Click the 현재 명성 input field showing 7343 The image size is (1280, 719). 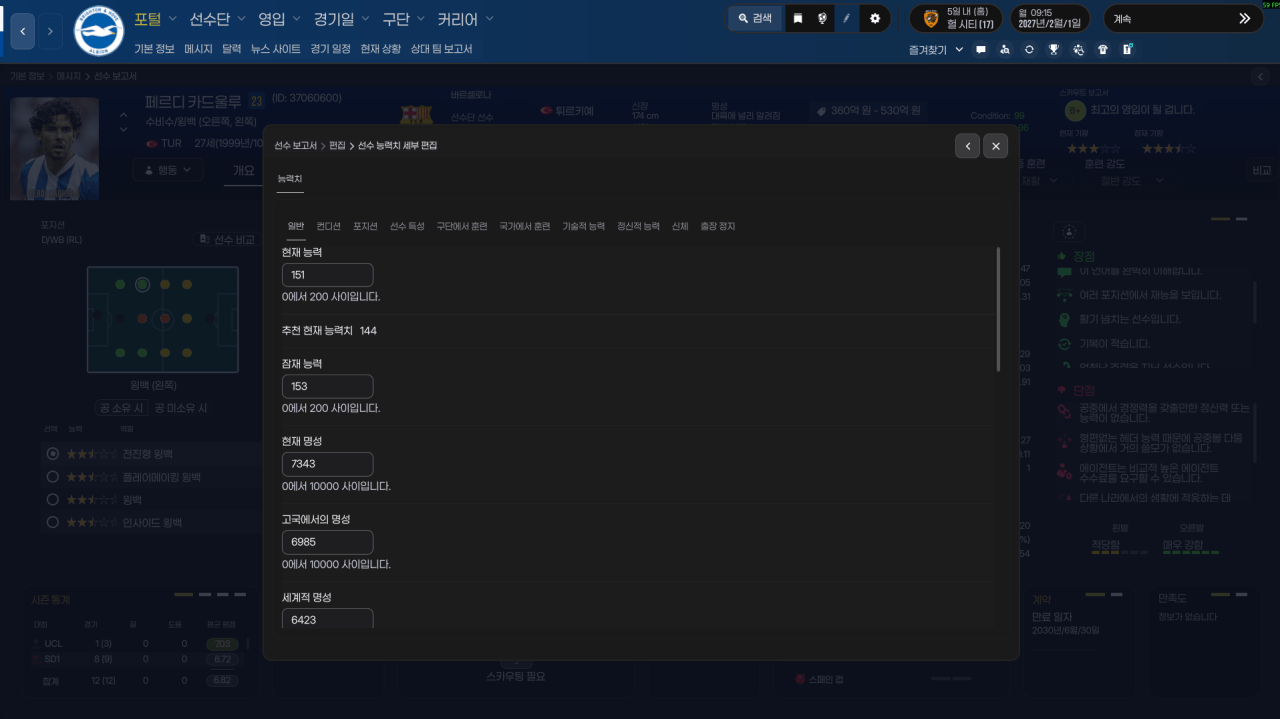click(327, 464)
